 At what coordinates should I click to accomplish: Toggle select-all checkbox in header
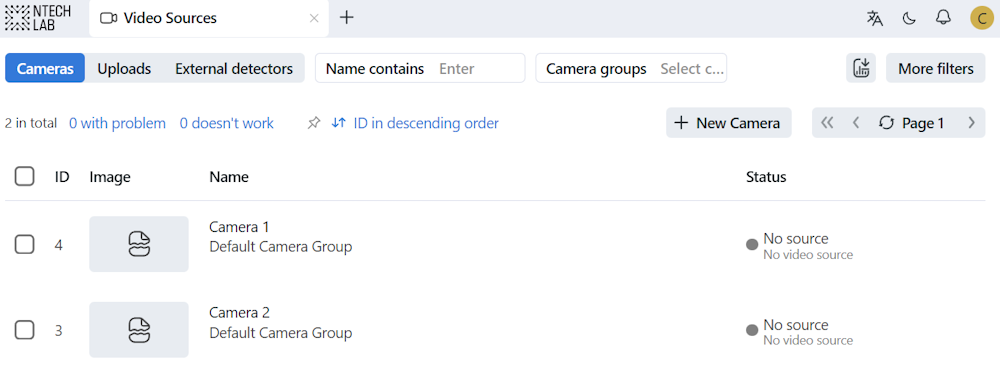pos(24,177)
